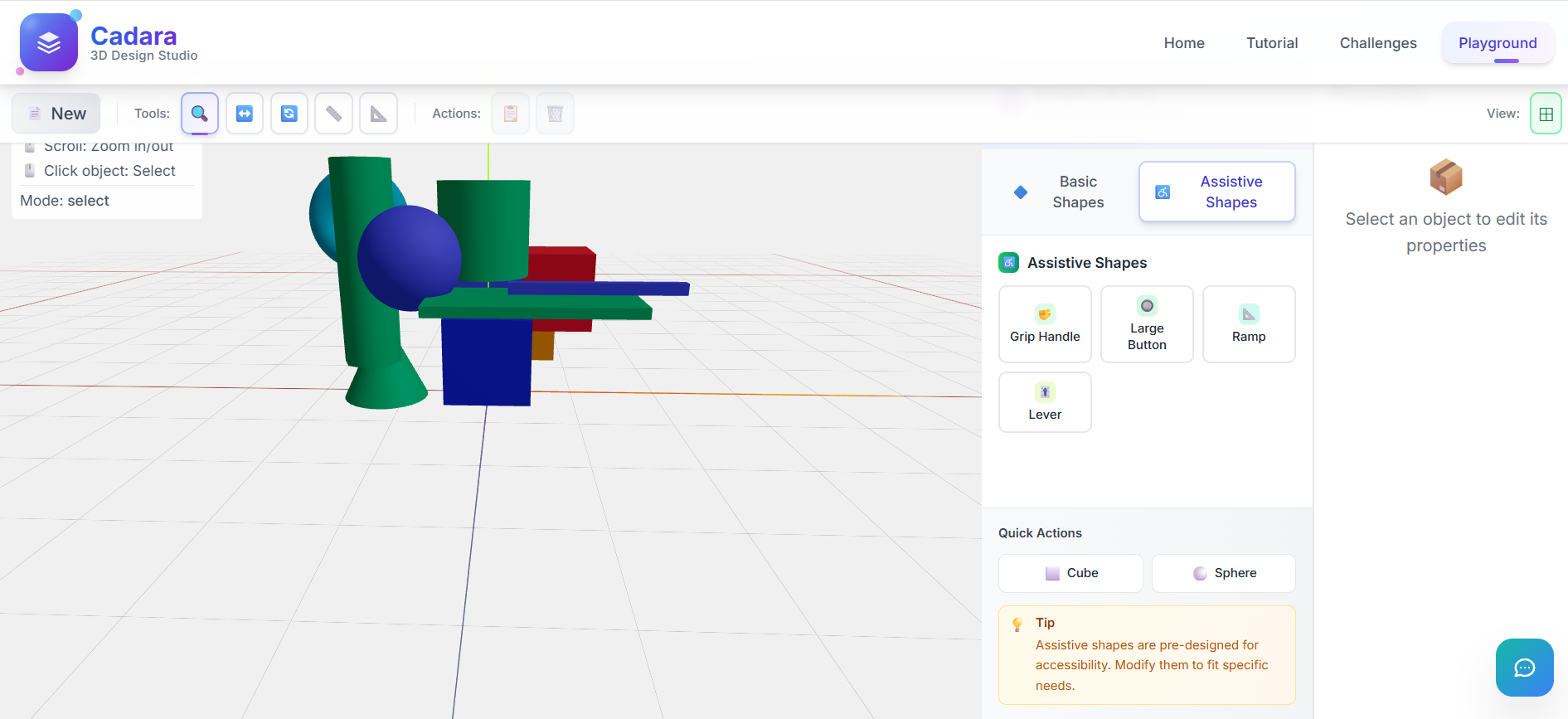Switch to the Assistive Shapes tab
The height and width of the screenshot is (719, 1568).
click(1217, 192)
